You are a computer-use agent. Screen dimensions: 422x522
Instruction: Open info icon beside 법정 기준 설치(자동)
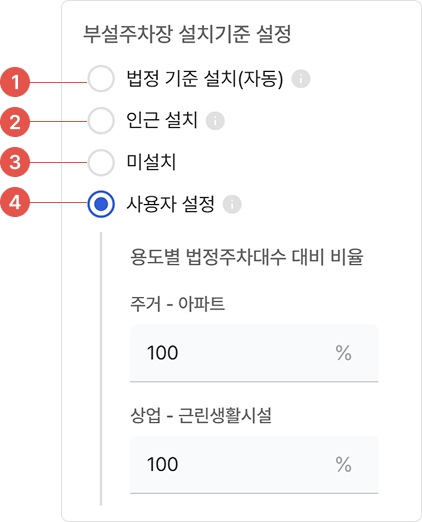point(301,79)
